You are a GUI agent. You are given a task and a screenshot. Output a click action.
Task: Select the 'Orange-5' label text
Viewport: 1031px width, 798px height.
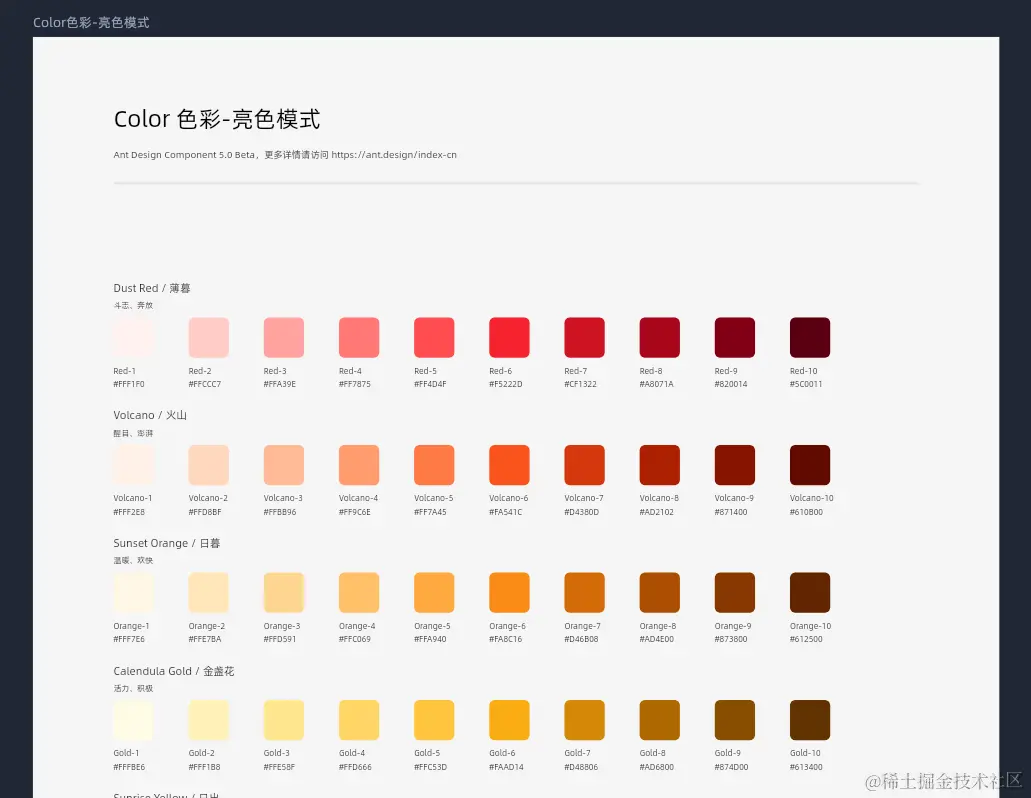click(432, 626)
